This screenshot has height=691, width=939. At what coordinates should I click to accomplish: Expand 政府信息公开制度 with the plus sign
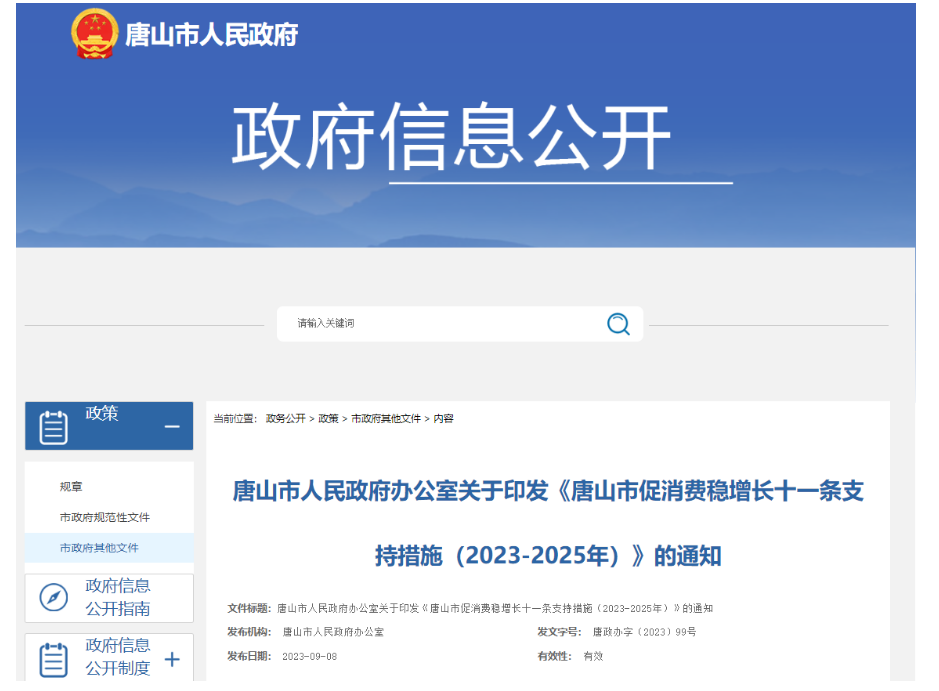(172, 659)
